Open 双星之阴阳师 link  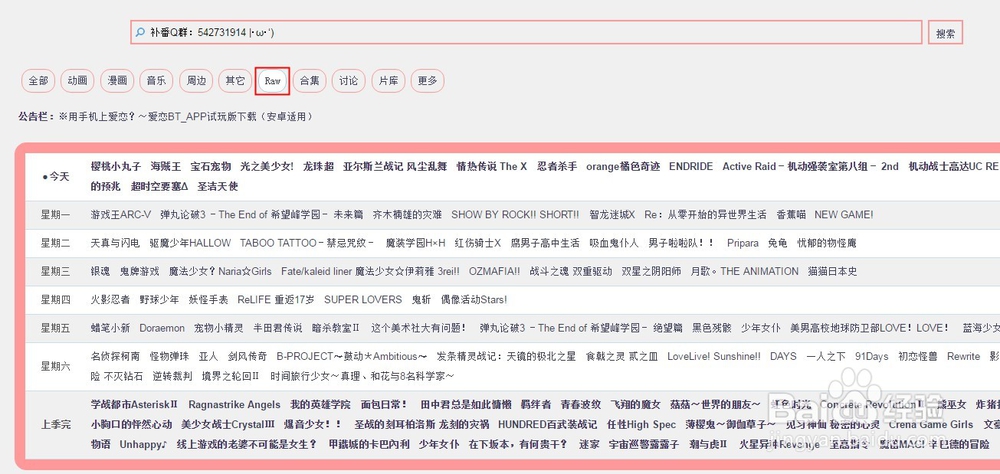(x=651, y=271)
